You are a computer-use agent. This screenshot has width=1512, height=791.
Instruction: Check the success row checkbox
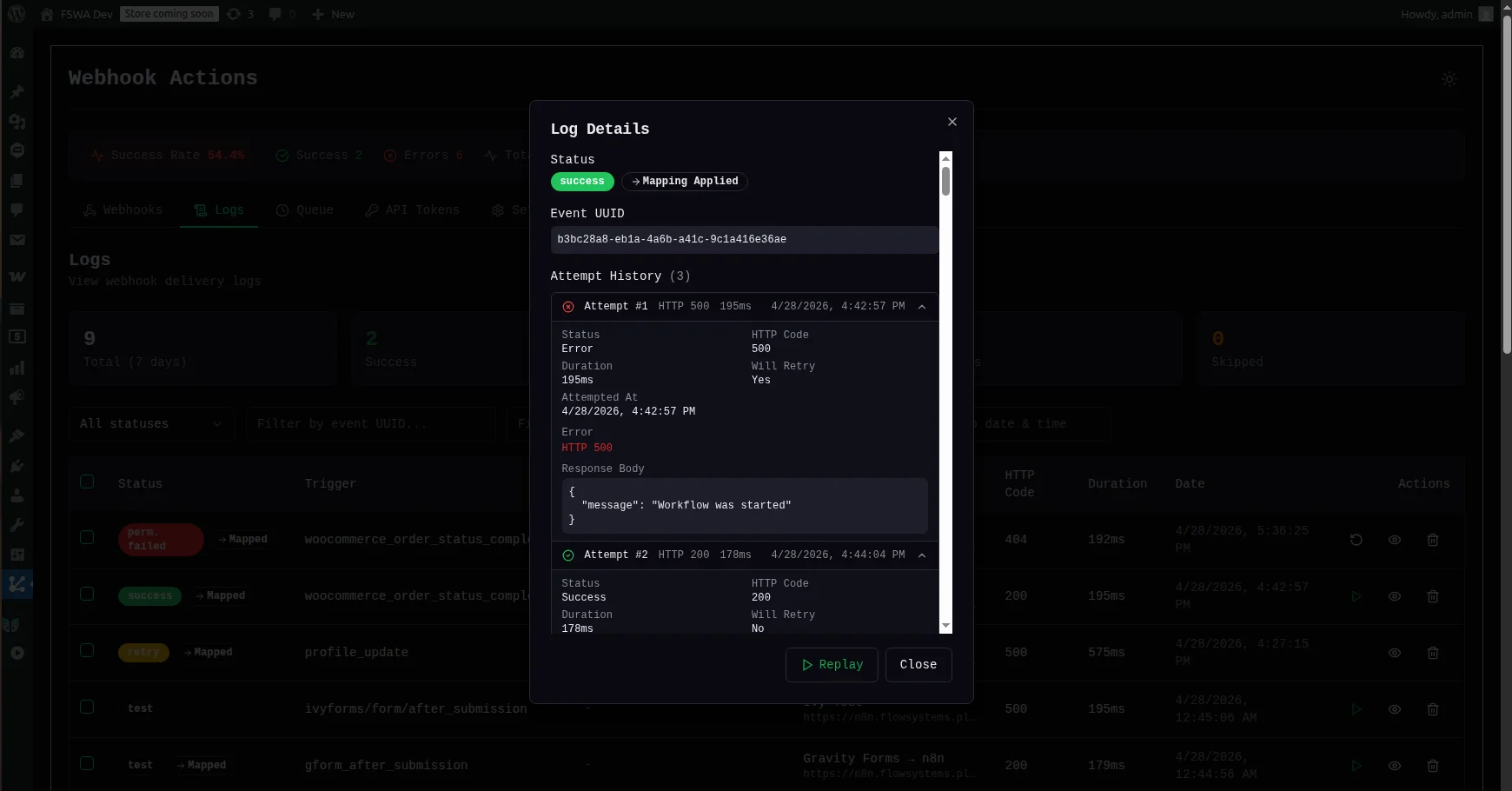coord(87,594)
